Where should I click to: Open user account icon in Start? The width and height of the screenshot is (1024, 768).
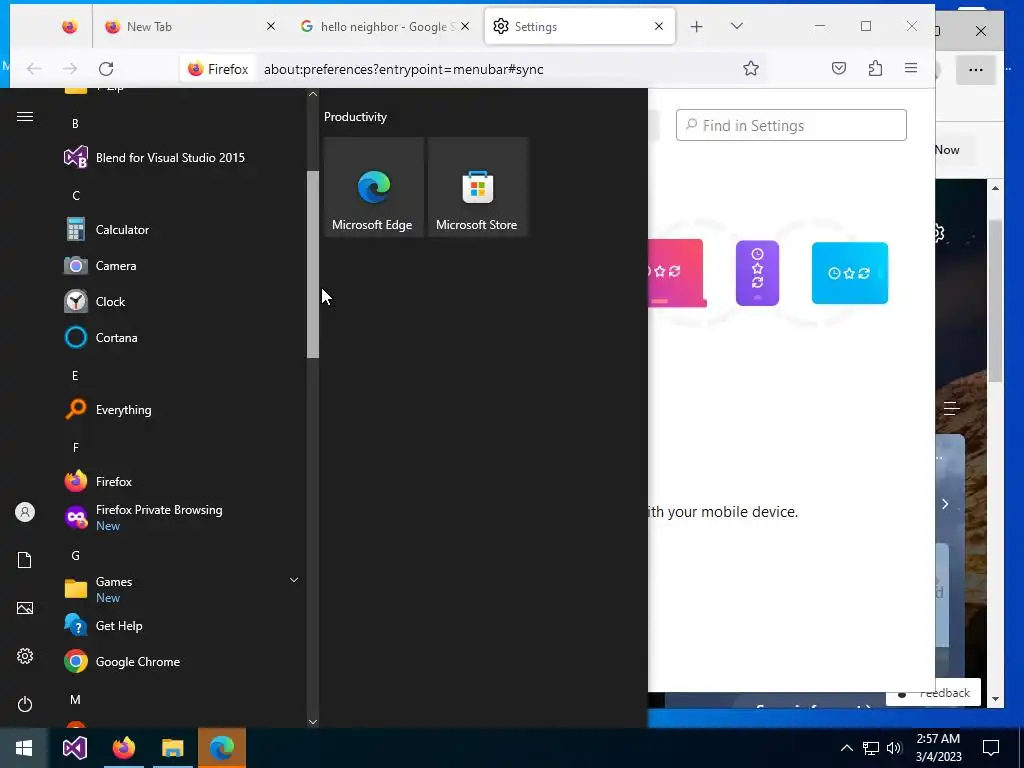click(x=25, y=512)
